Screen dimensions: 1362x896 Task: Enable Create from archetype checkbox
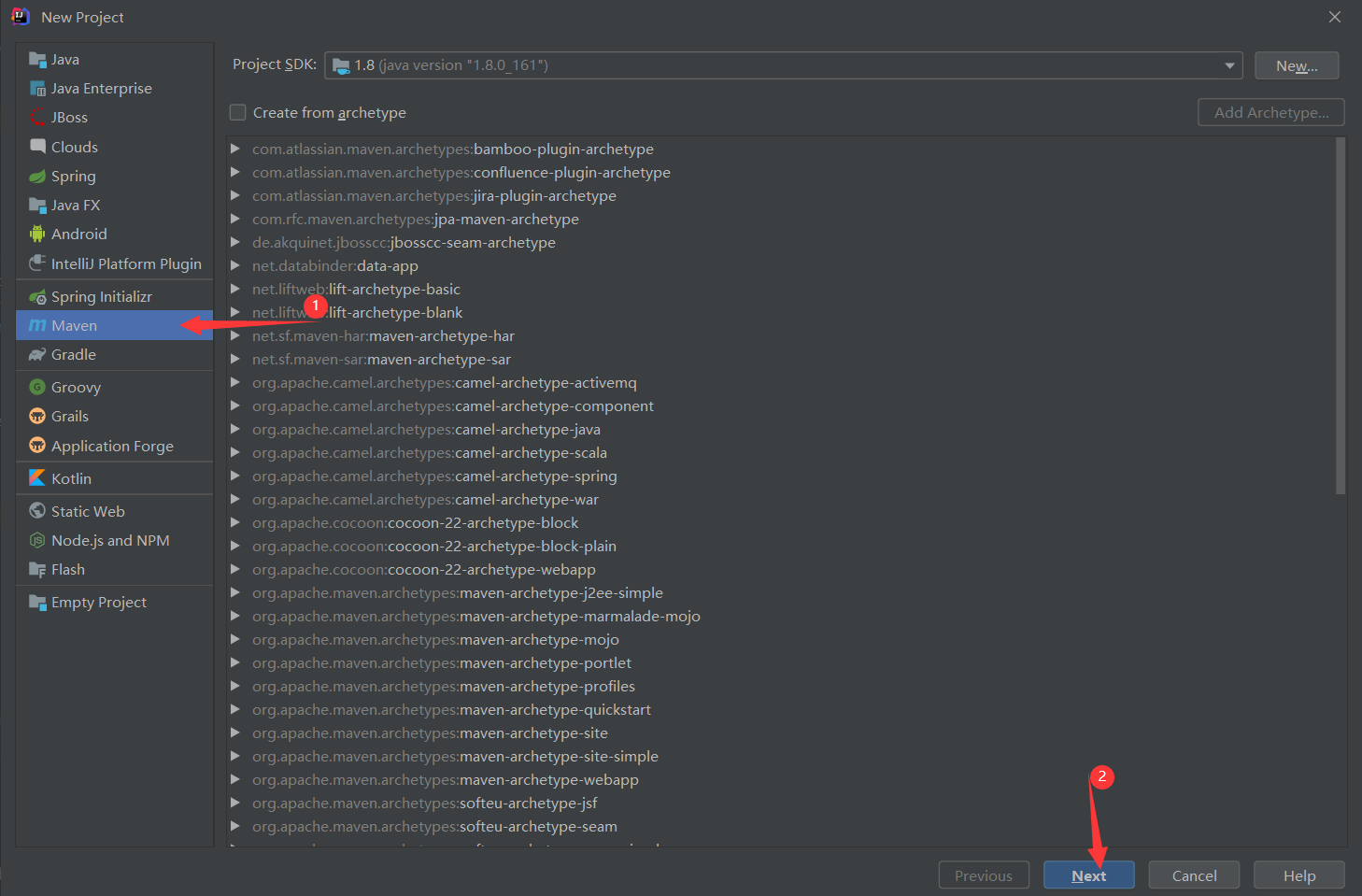[x=238, y=112]
